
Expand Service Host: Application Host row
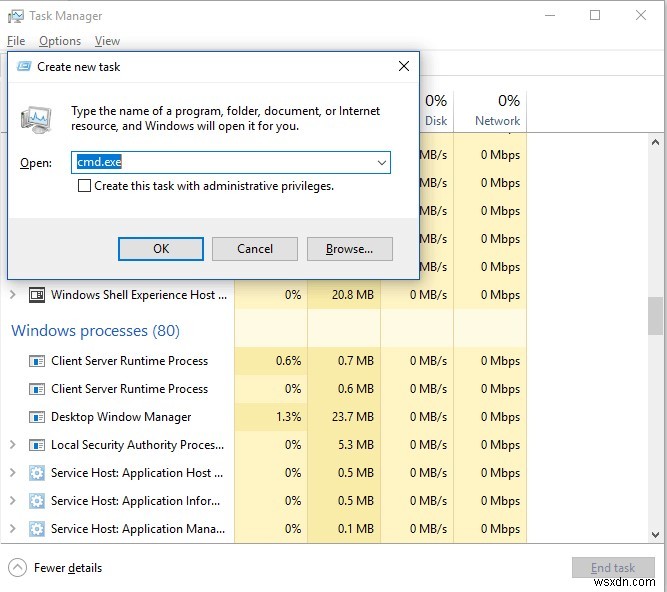coord(13,472)
